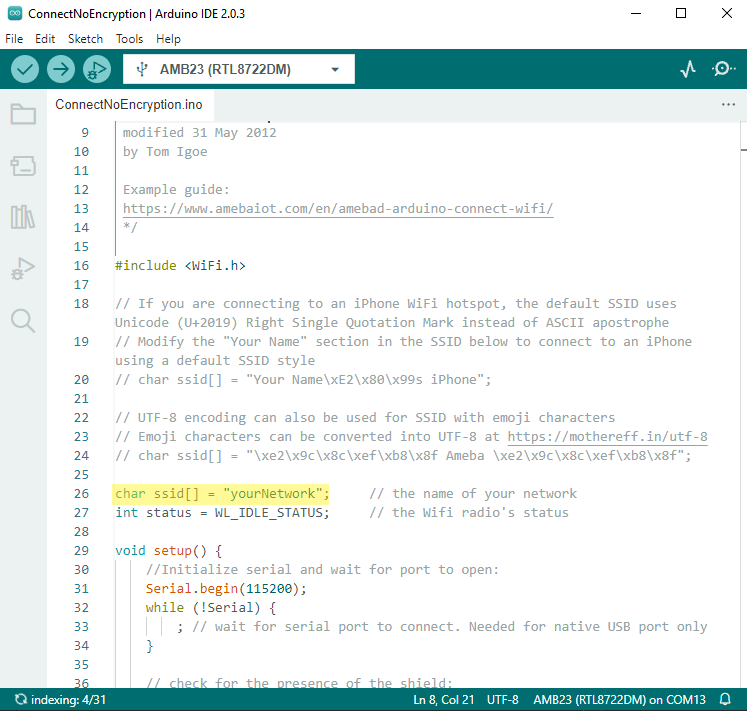
Task: Click the Arduino IDE app icon in title bar
Action: click(15, 13)
